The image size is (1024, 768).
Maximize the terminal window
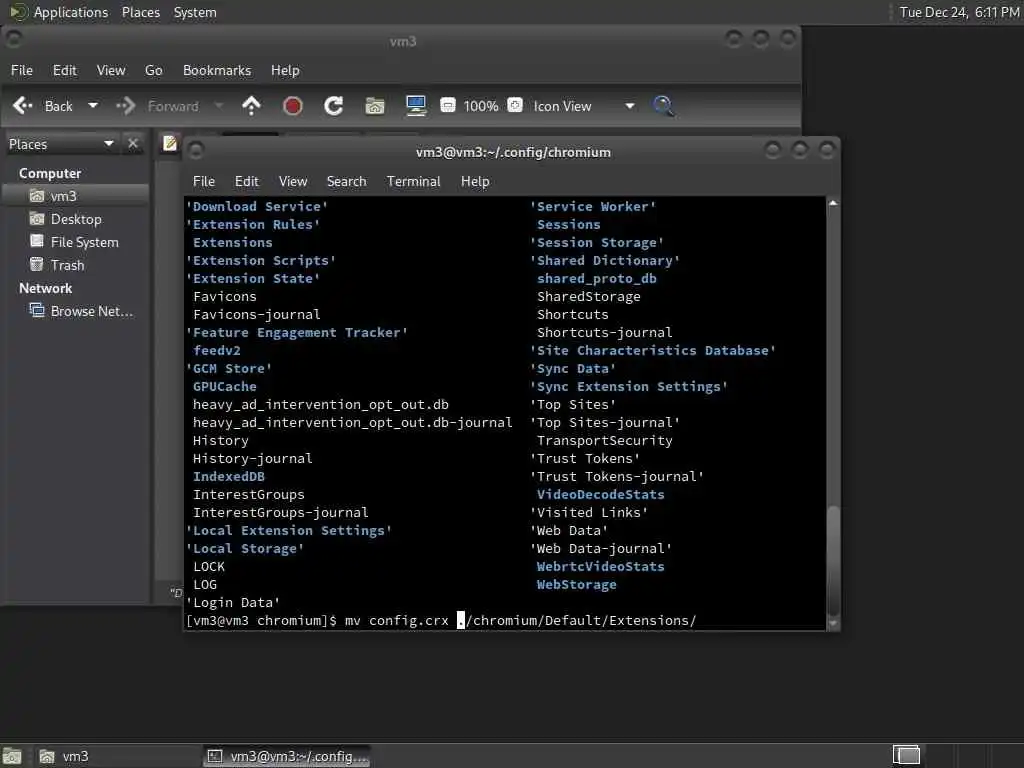pyautogui.click(x=800, y=151)
